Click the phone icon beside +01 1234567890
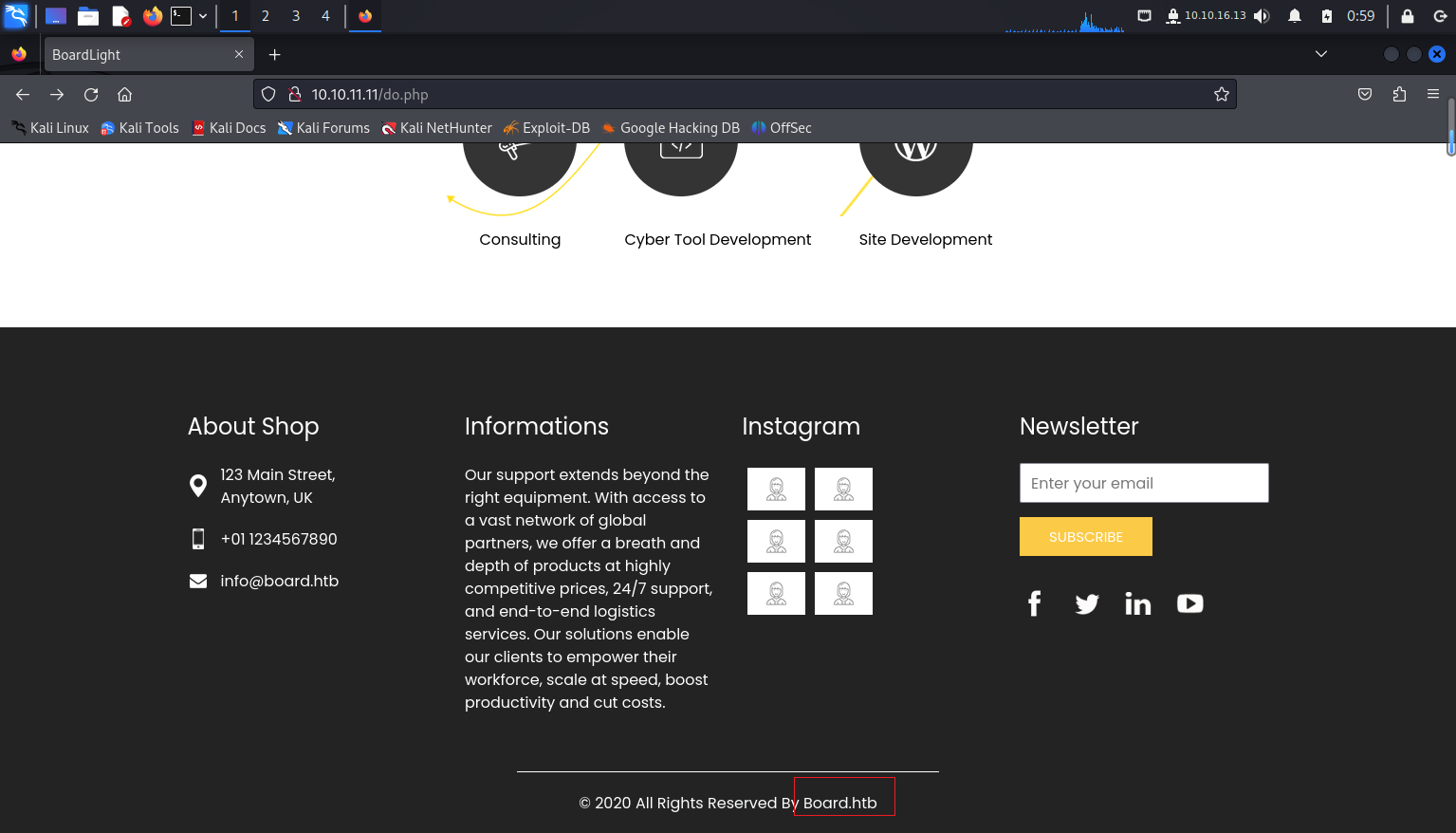1456x833 pixels. tap(198, 539)
